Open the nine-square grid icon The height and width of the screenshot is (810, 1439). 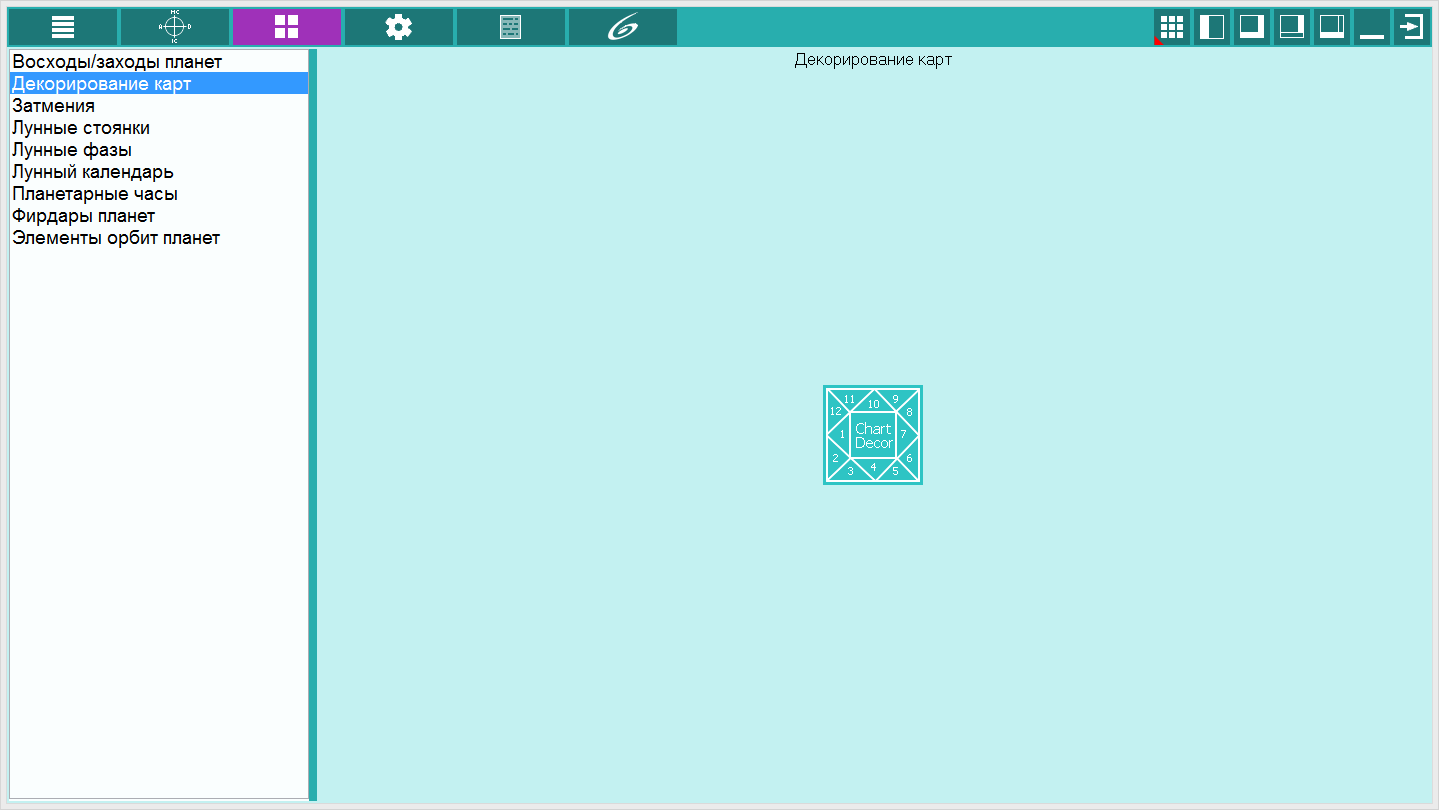(1172, 27)
